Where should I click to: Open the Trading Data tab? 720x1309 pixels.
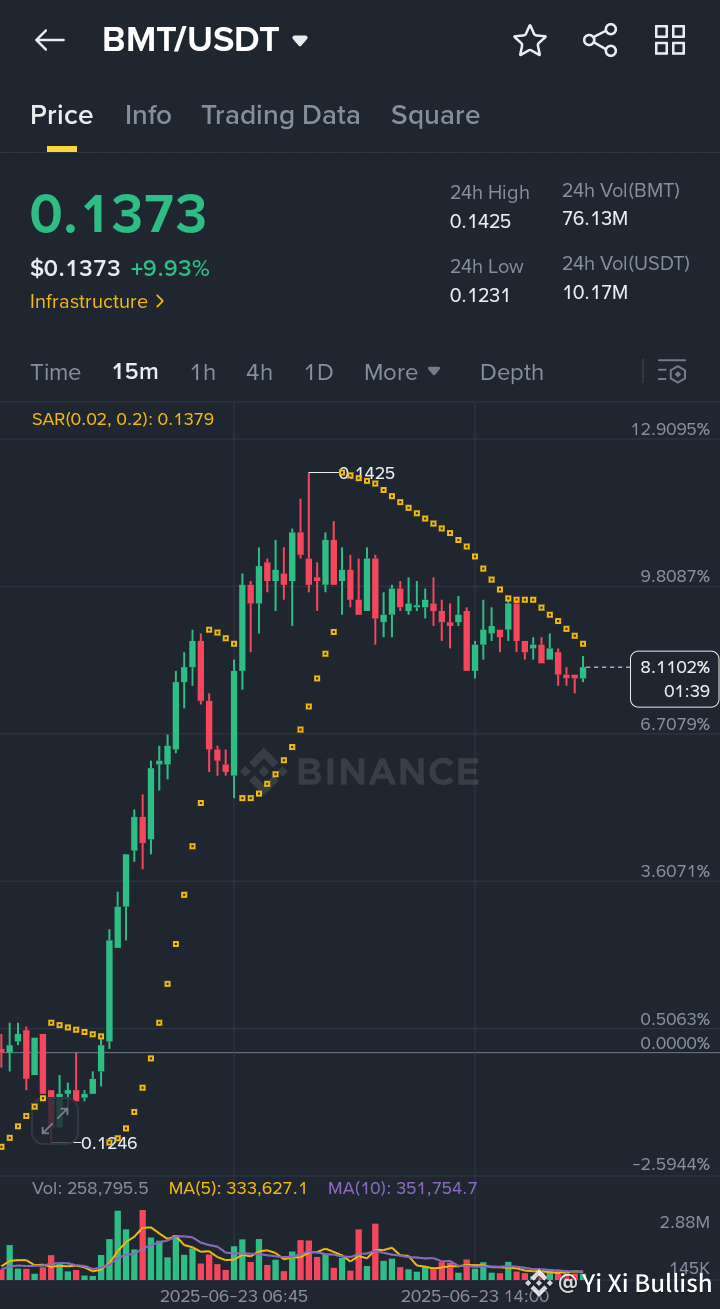(281, 115)
